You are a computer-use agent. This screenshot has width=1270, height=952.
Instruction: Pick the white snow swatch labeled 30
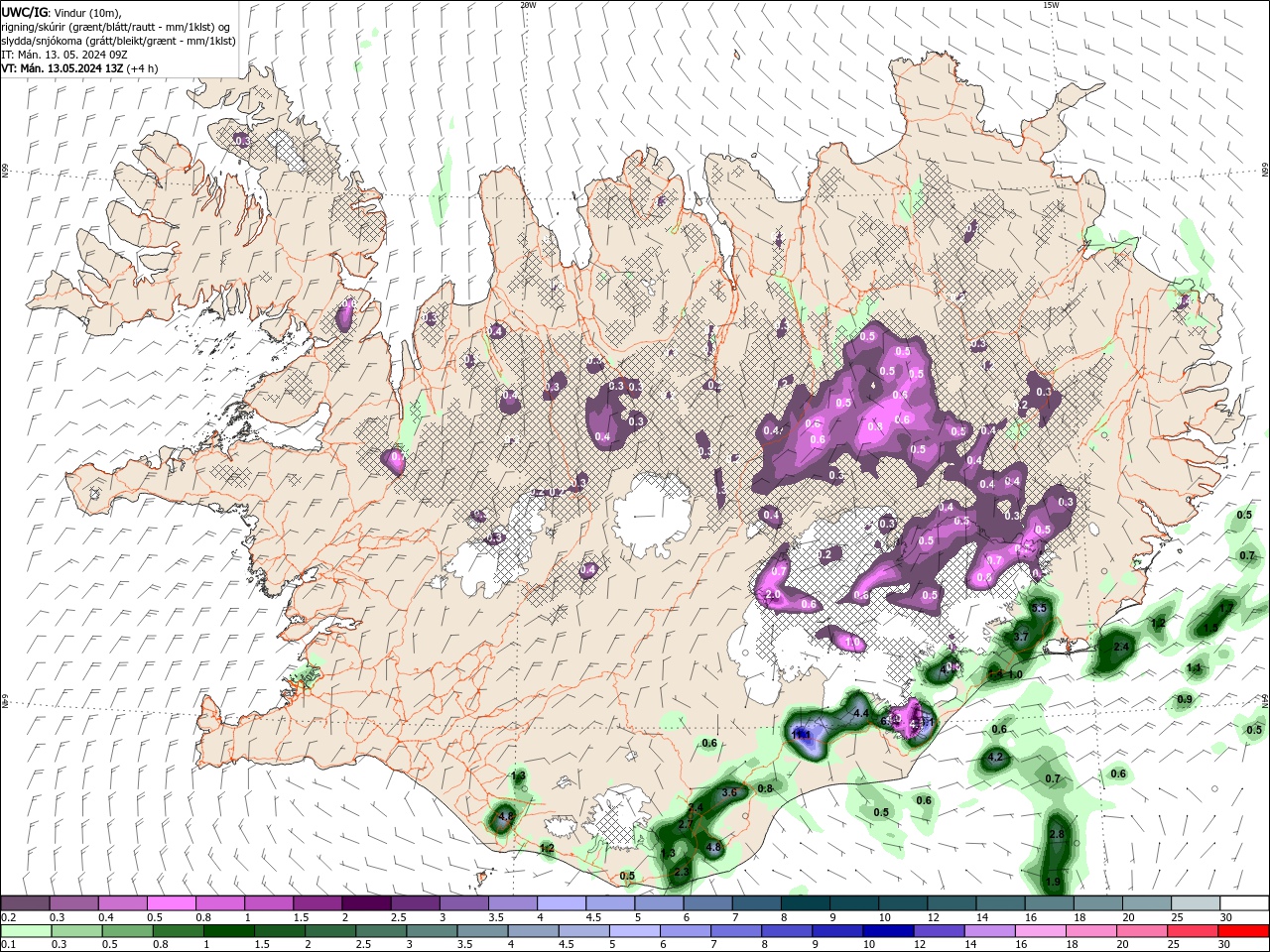(1243, 903)
